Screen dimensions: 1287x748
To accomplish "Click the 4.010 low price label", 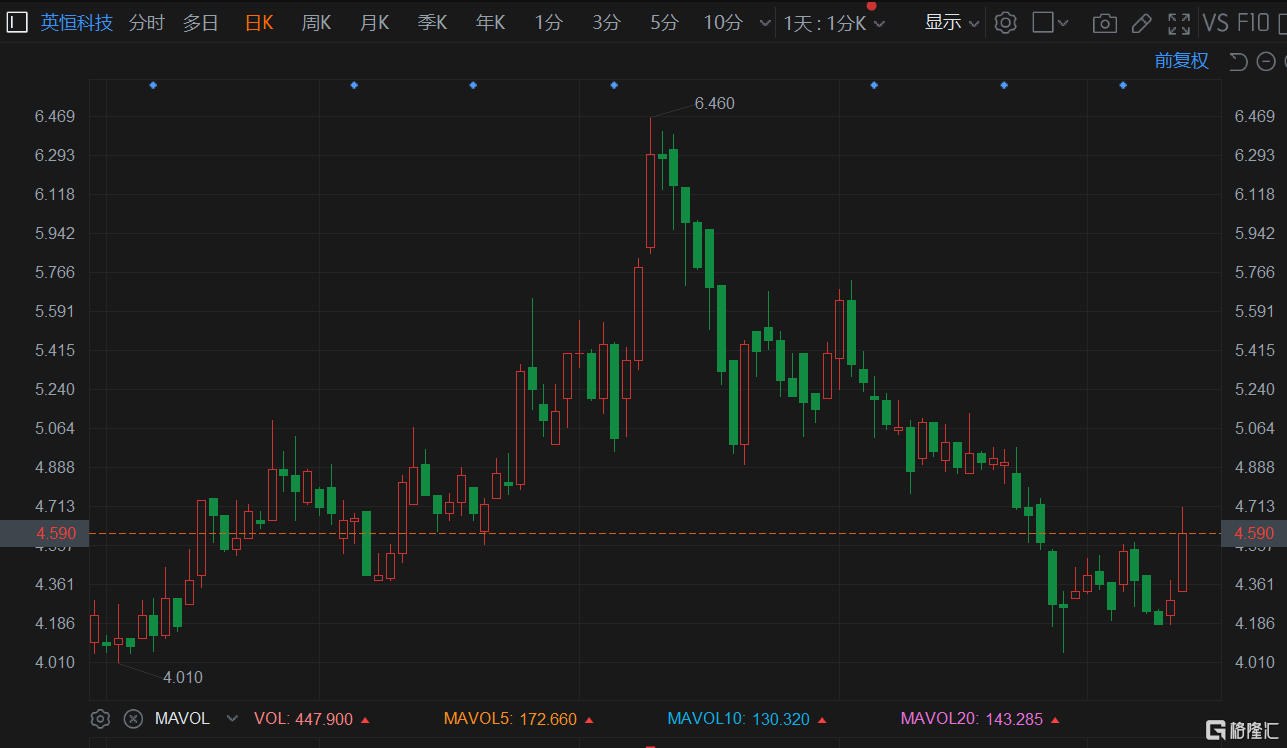I will click(x=182, y=677).
